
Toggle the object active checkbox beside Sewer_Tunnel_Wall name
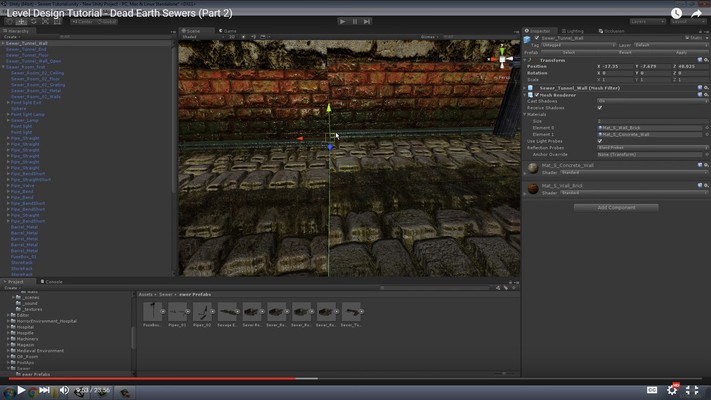click(537, 38)
